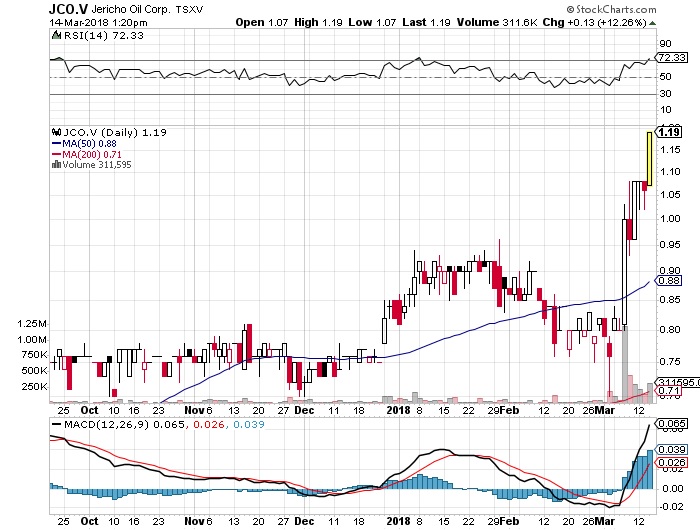Image resolution: width=700 pixels, height=530 pixels.
Task: Click the 1.25M volume scale label
Action: point(32,324)
